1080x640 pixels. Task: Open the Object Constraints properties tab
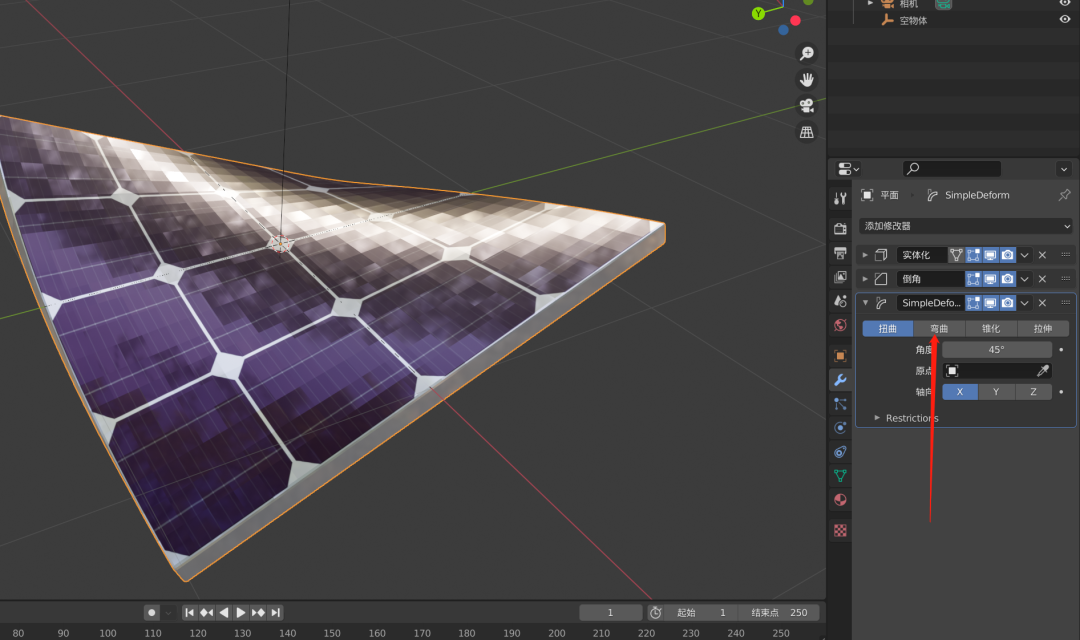[x=840, y=452]
